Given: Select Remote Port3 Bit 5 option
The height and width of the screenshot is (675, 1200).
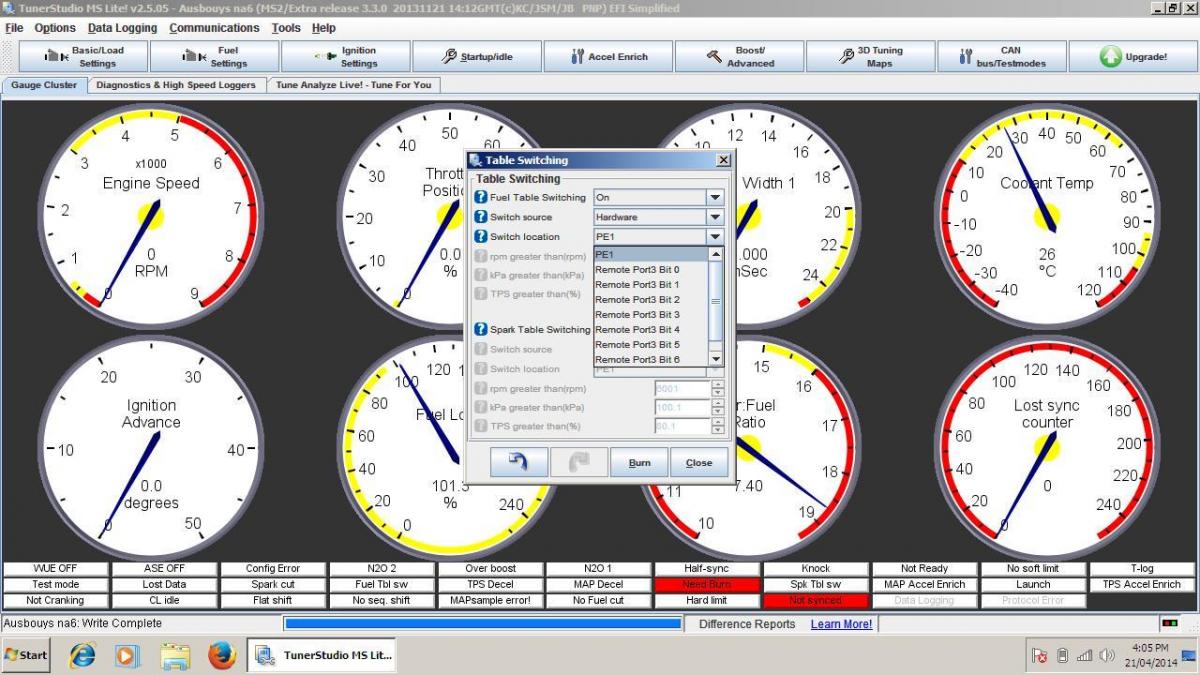Looking at the screenshot, I should pyautogui.click(x=651, y=344).
